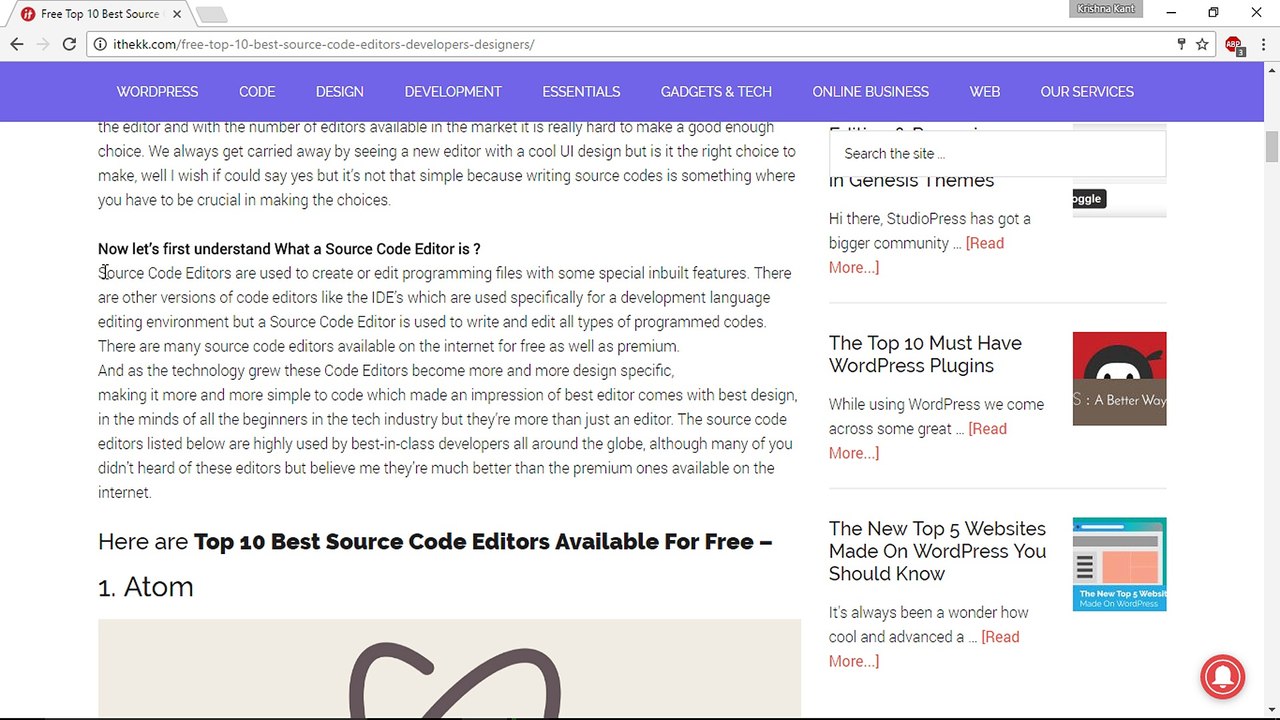
Task: Open the Chrome three-dot menu
Action: click(1261, 44)
